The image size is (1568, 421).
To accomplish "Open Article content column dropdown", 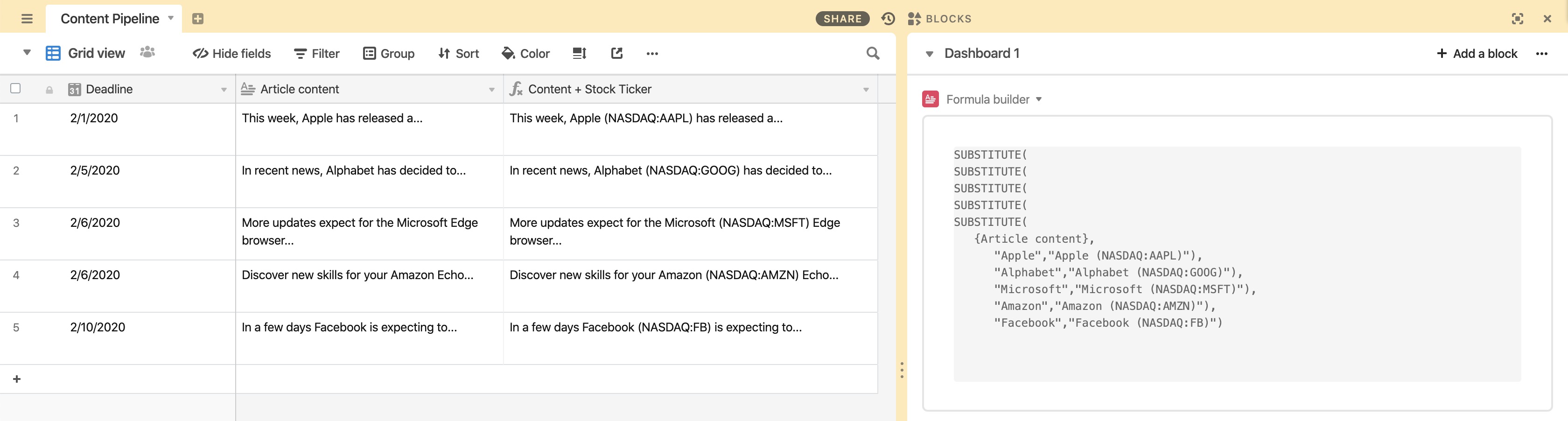I will [x=491, y=90].
